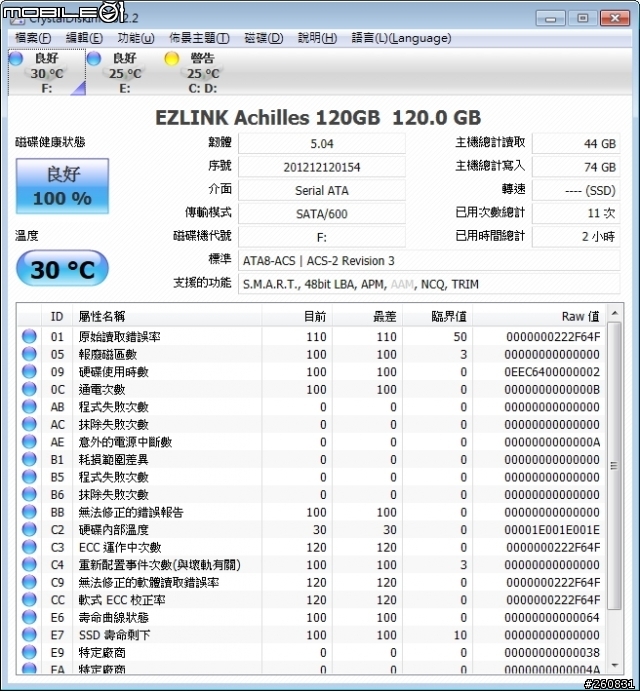This screenshot has height=692, width=640.
Task: Click the scrollbar up arrow in attribute list
Action: [x=614, y=313]
